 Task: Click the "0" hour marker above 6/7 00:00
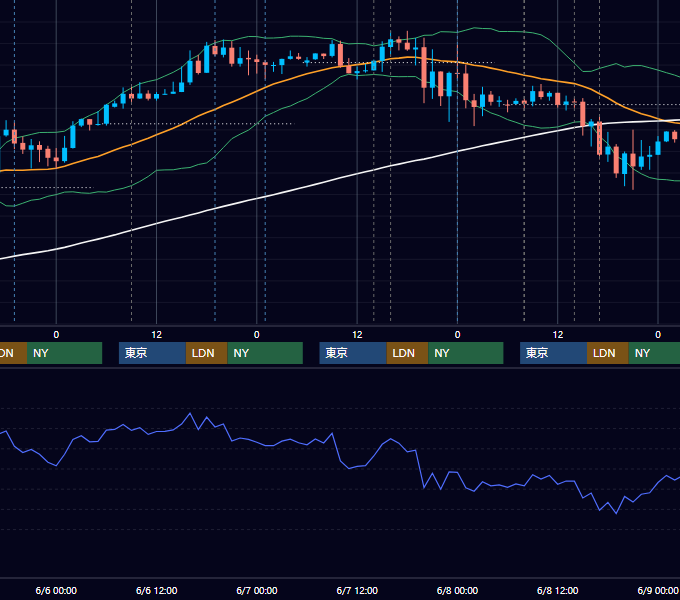point(257,335)
